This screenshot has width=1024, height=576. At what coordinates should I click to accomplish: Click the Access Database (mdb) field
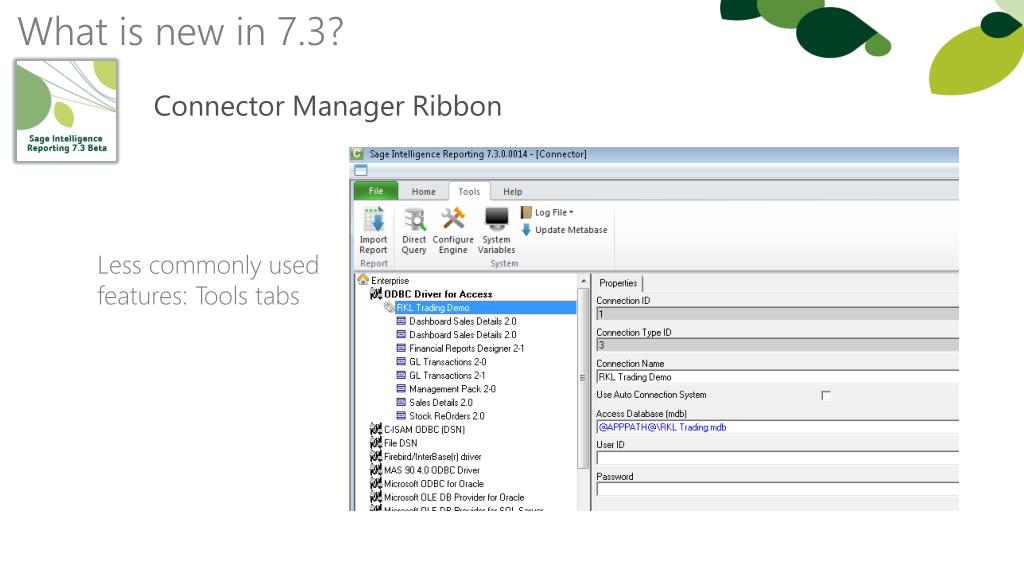click(777, 427)
